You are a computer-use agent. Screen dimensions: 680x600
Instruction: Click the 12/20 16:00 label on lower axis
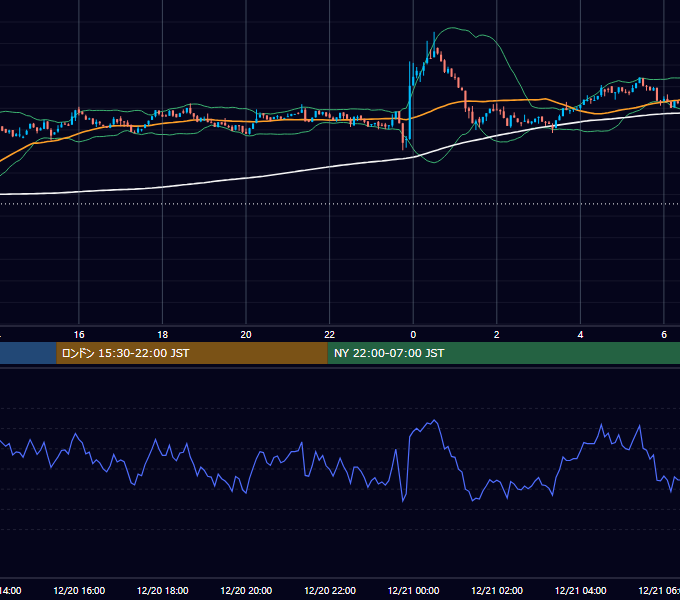(x=79, y=591)
